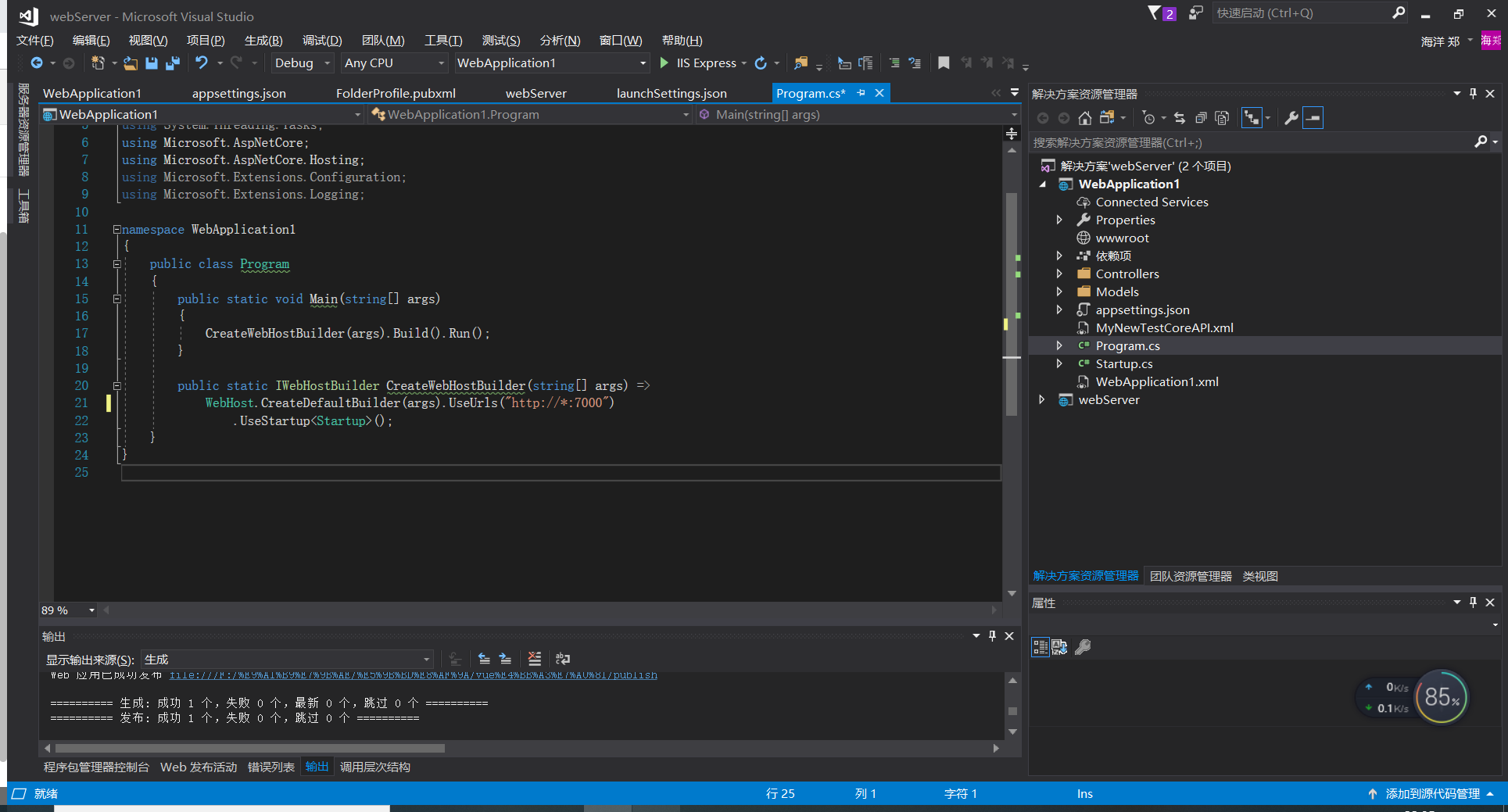Open the Pending Changes filter in Solution Explorer
The width and height of the screenshot is (1508, 812).
[x=1148, y=118]
